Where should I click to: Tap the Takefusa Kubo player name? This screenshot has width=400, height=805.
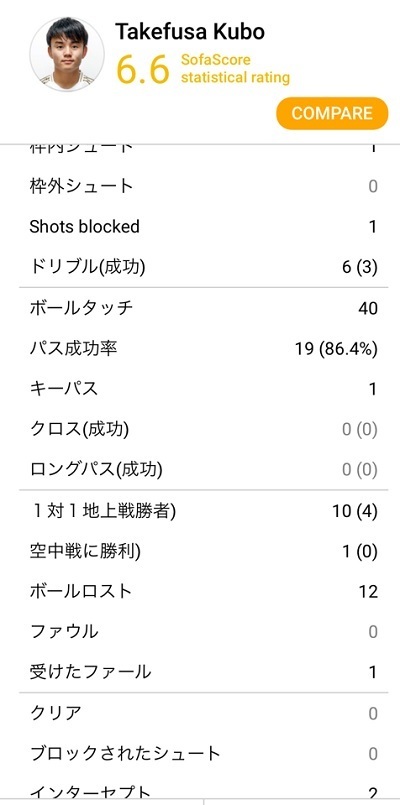190,32
